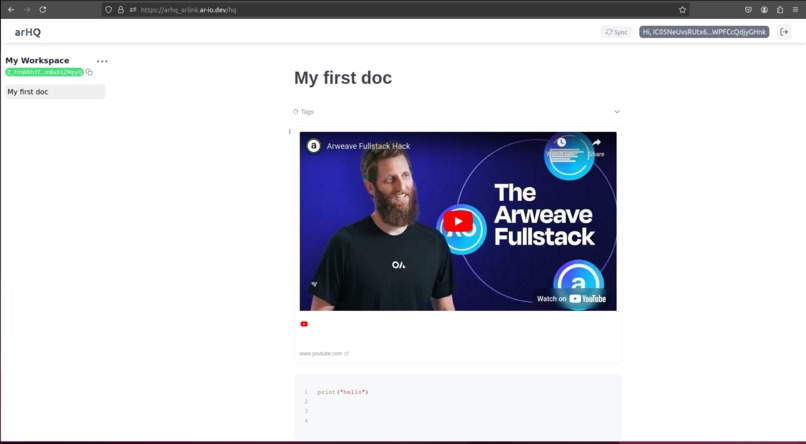The width and height of the screenshot is (806, 444).
Task: Go back in browser history
Action: click(11, 9)
